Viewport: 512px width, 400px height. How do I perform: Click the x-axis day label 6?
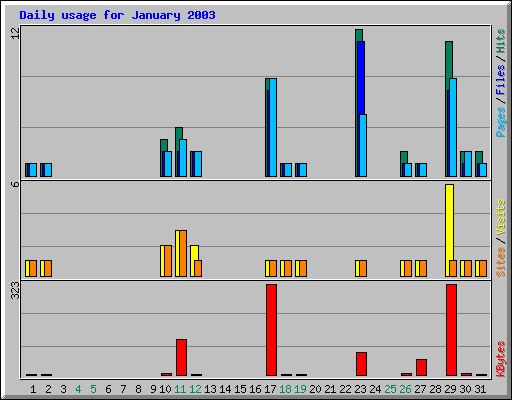(108, 389)
